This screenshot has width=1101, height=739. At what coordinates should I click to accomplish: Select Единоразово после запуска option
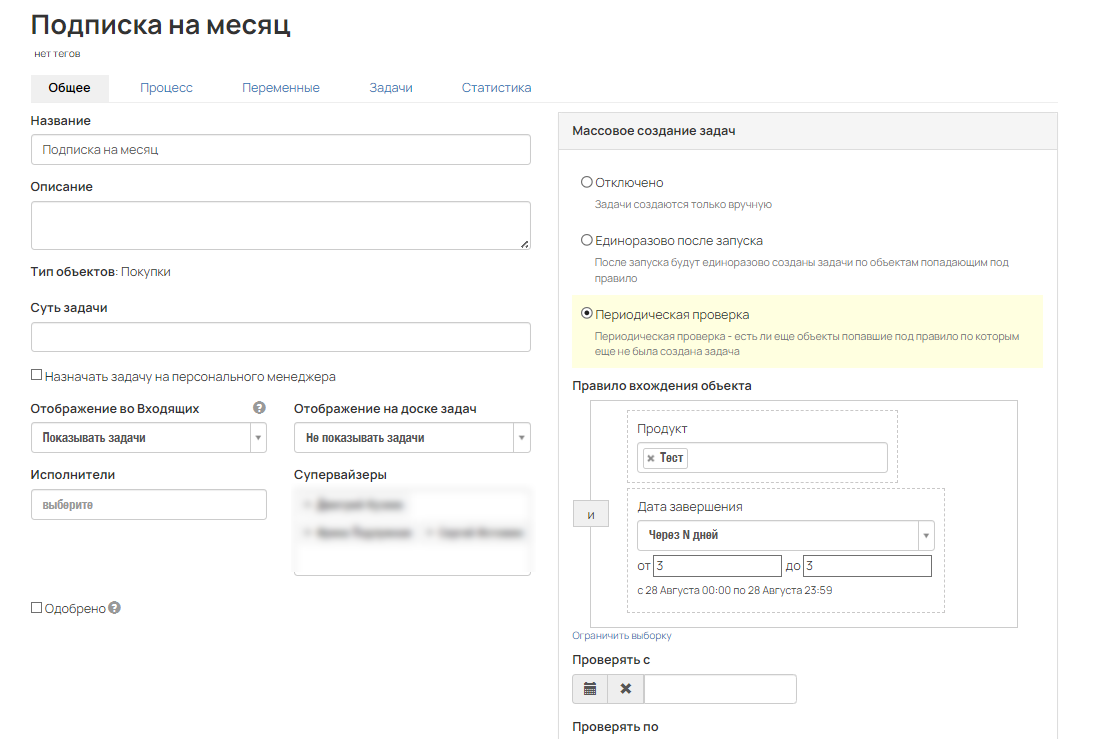point(587,241)
